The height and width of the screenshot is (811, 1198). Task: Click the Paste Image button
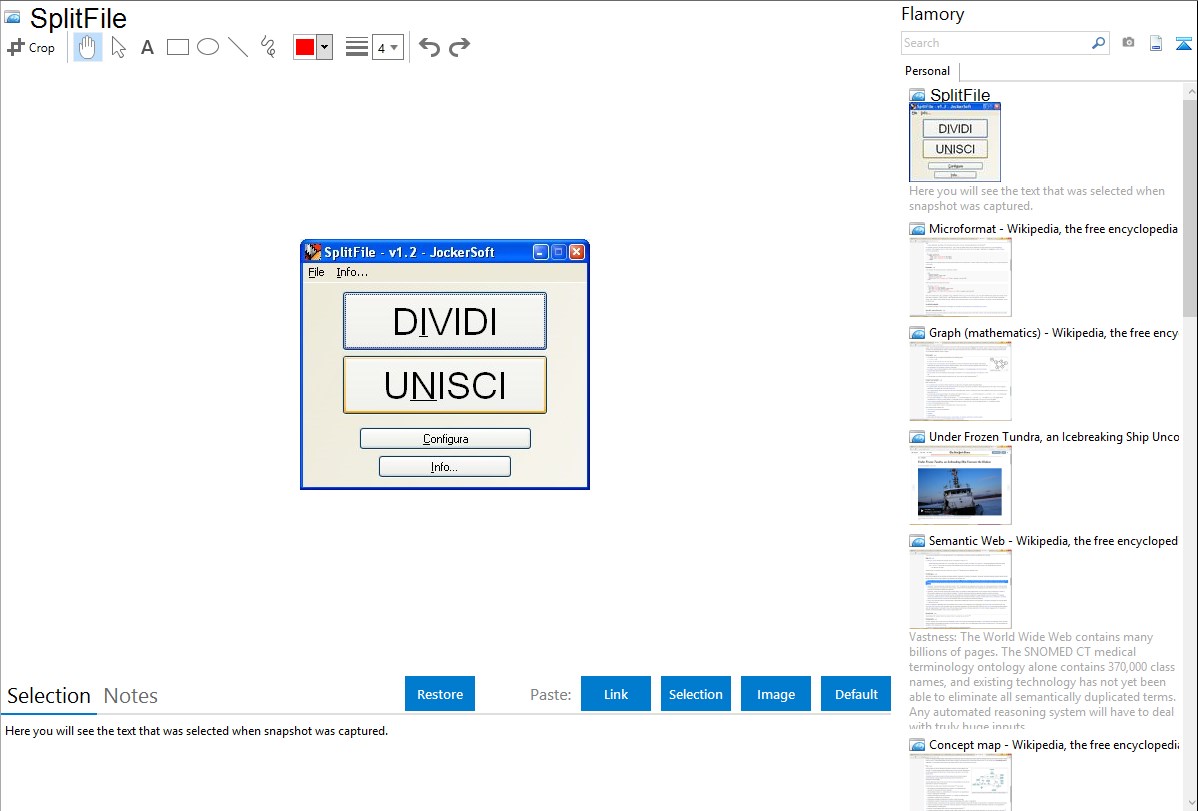[x=775, y=694]
